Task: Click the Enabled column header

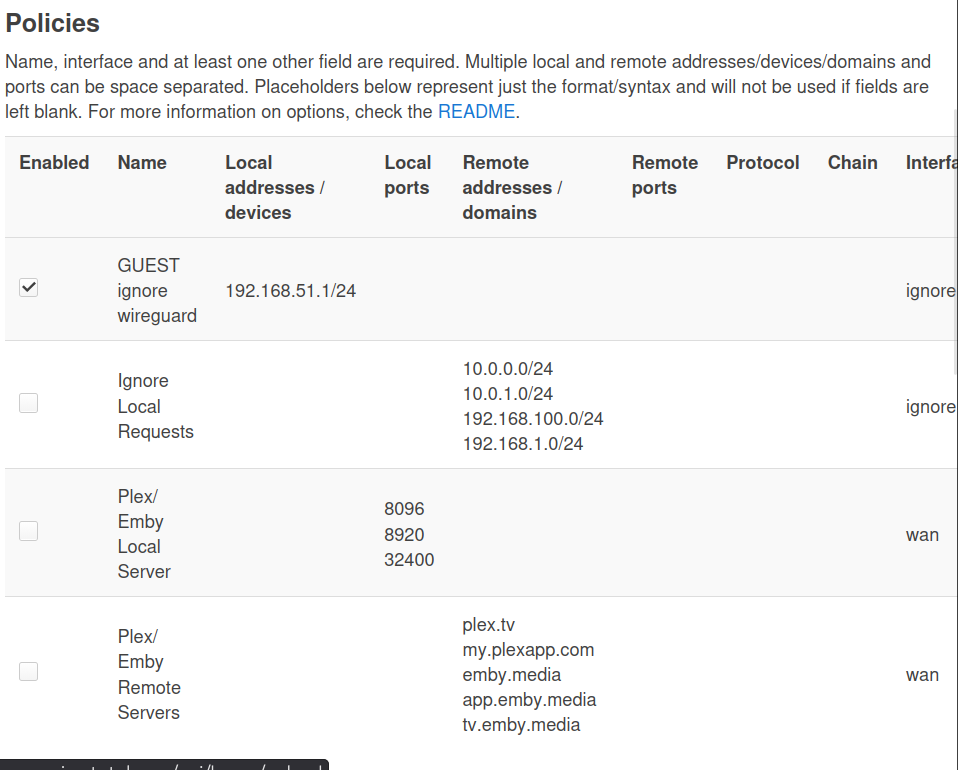Action: pos(54,163)
